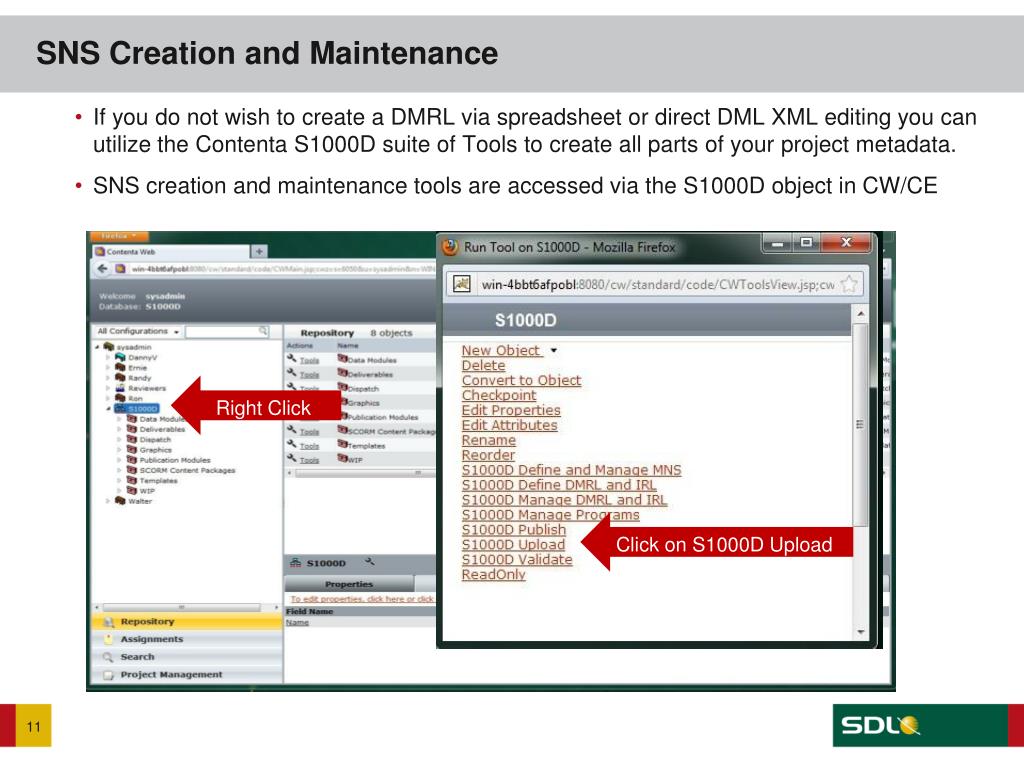Screen dimensions: 1024x768
Task: Select the Properties tab
Action: pyautogui.click(x=349, y=584)
